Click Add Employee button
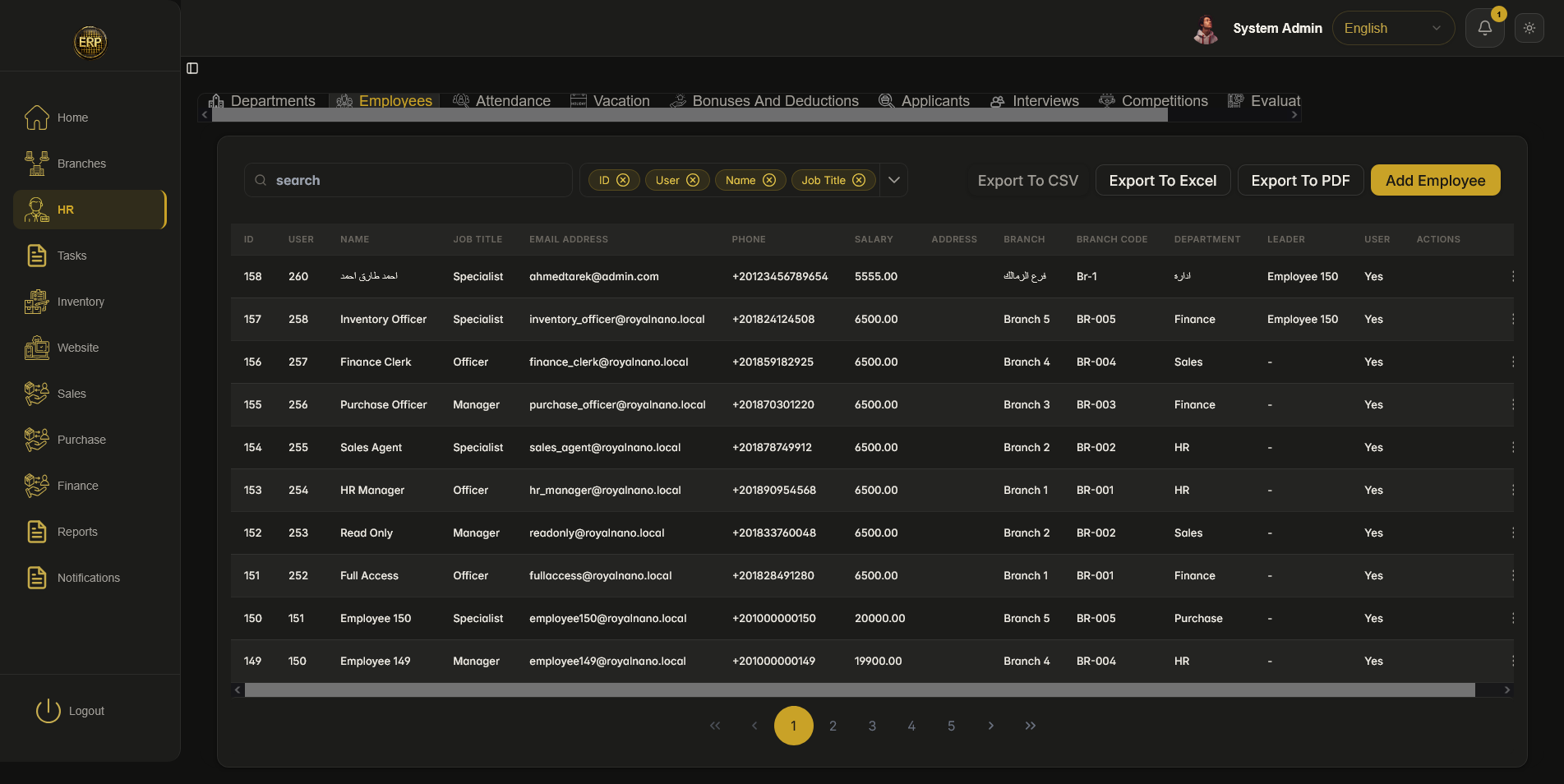The width and height of the screenshot is (1564, 784). [x=1435, y=180]
